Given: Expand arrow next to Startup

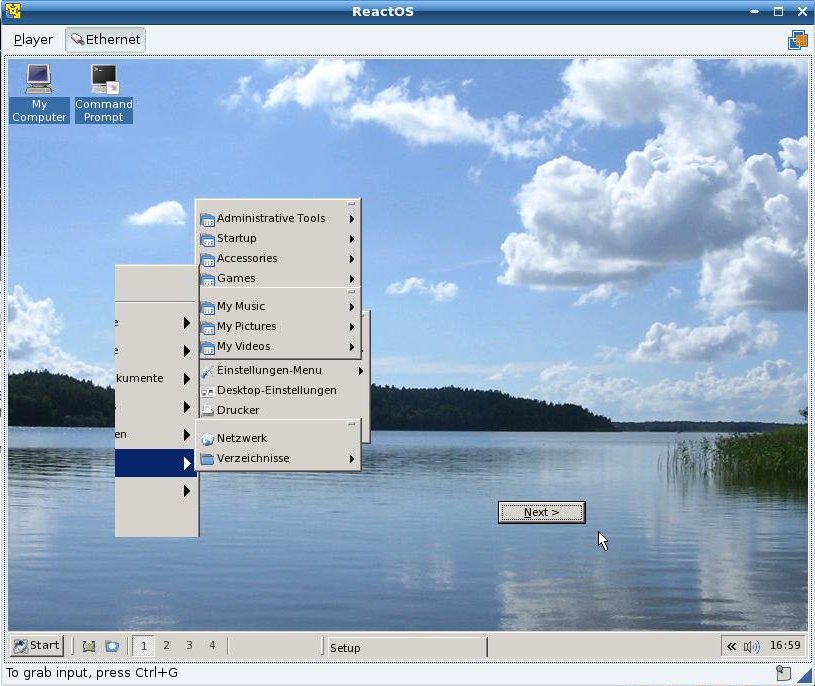Looking at the screenshot, I should coord(352,239).
